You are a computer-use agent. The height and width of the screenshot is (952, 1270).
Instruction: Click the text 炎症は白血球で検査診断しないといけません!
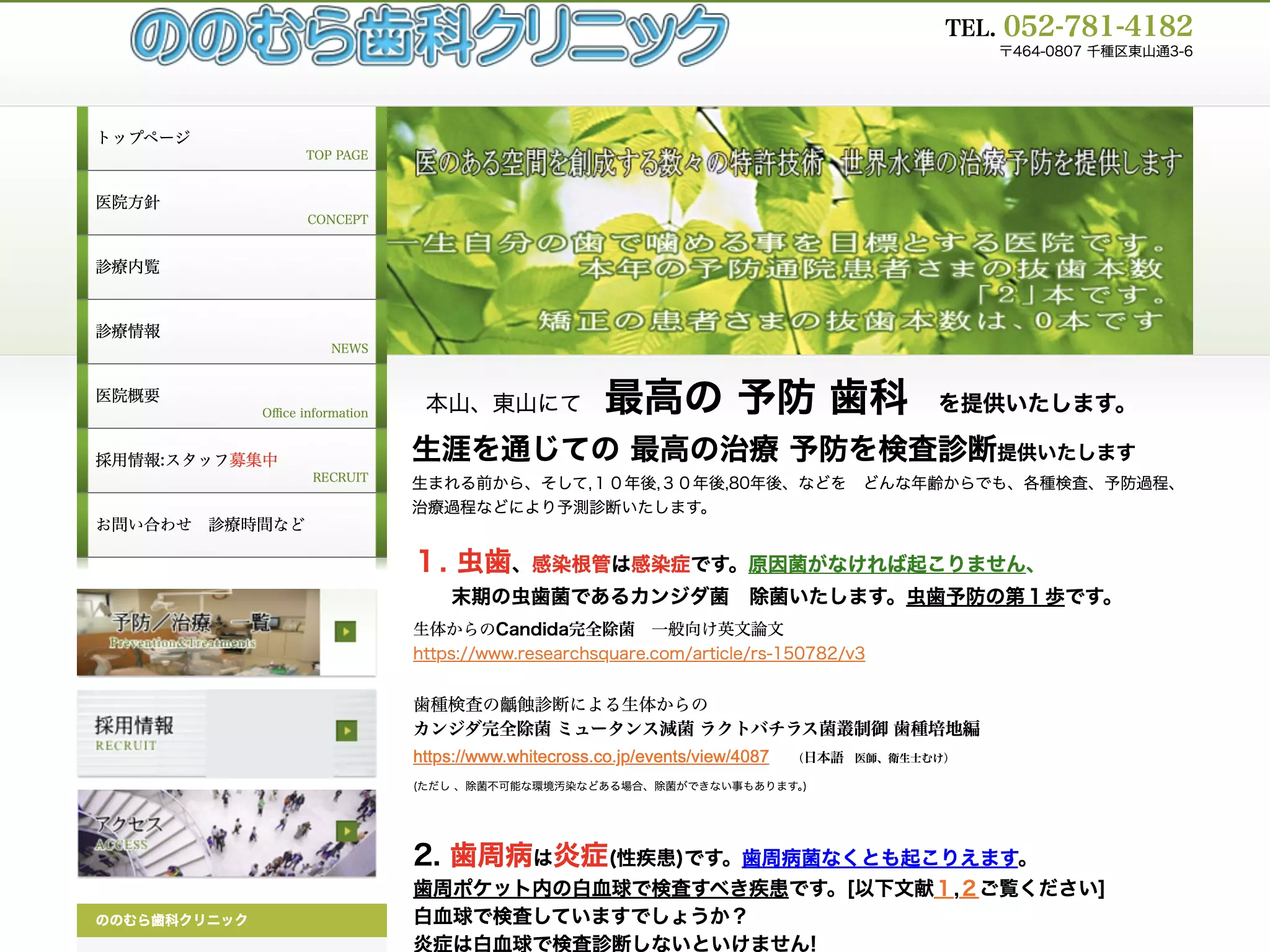click(x=615, y=943)
